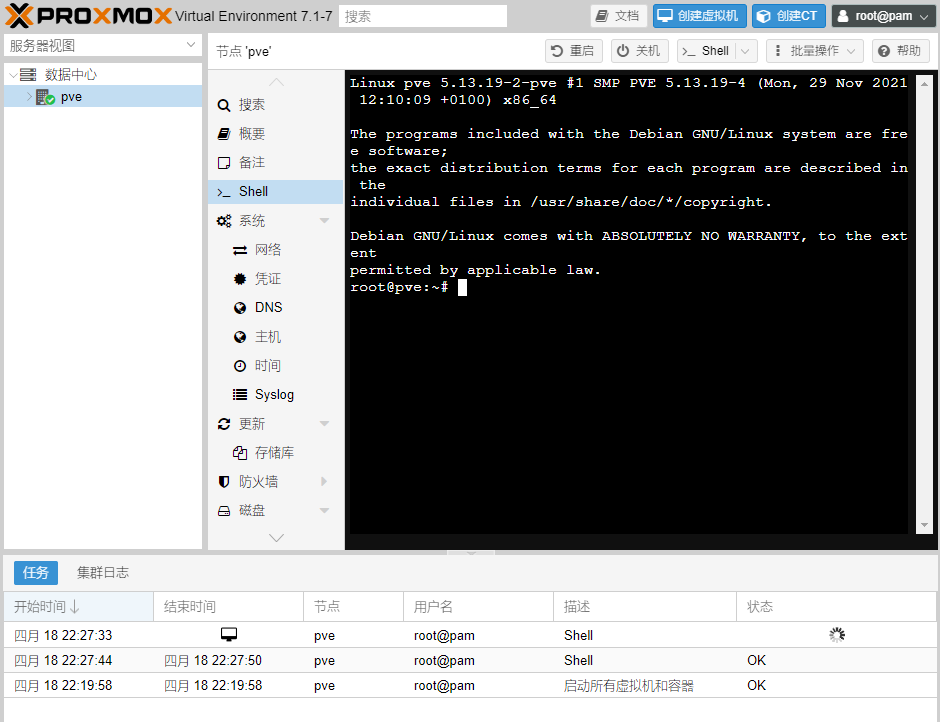Image resolution: width=940 pixels, height=722 pixels.
Task: Open the Shell button dropdown arrow
Action: click(745, 51)
